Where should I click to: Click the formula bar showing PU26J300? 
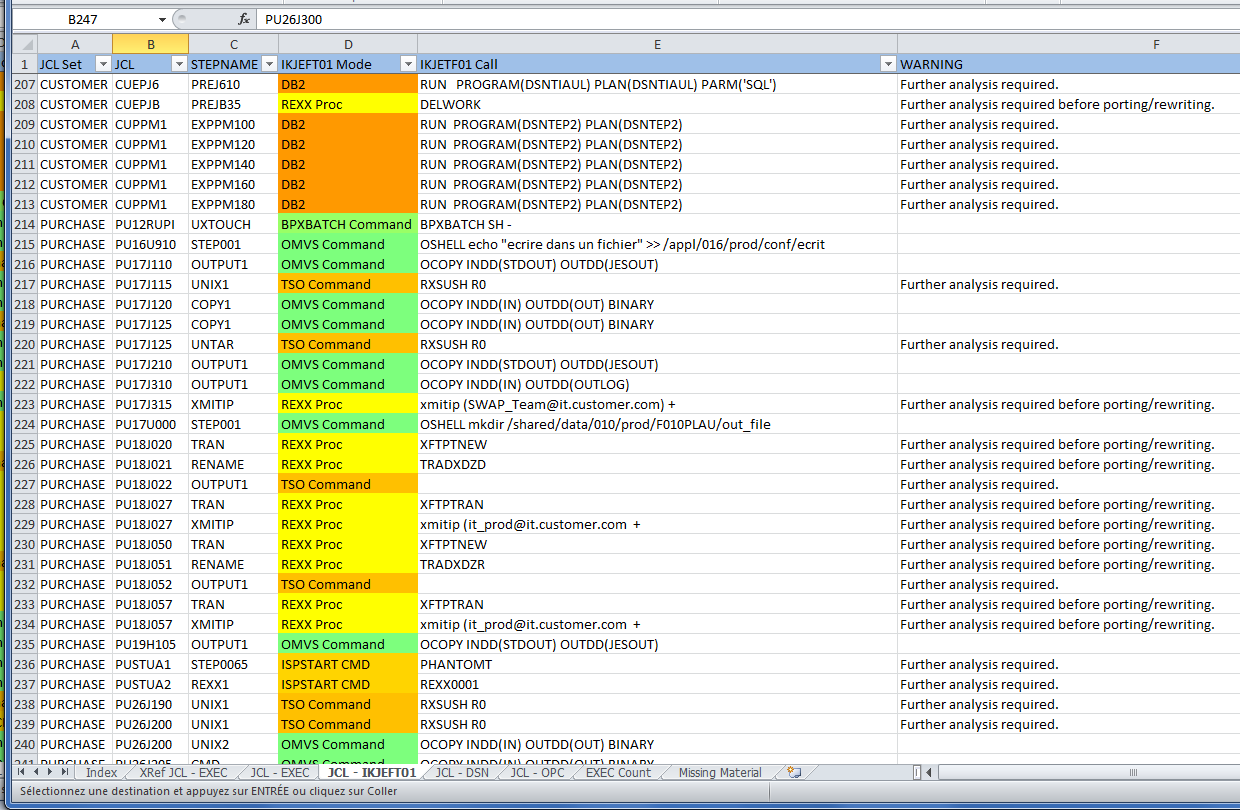700,19
